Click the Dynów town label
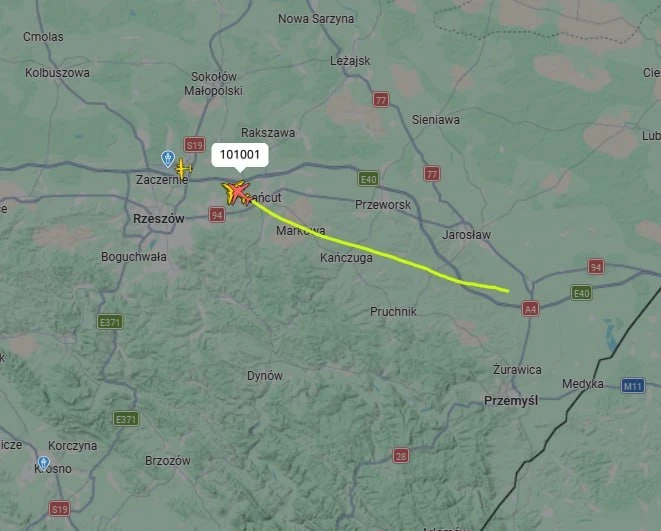This screenshot has width=661, height=531. [265, 376]
